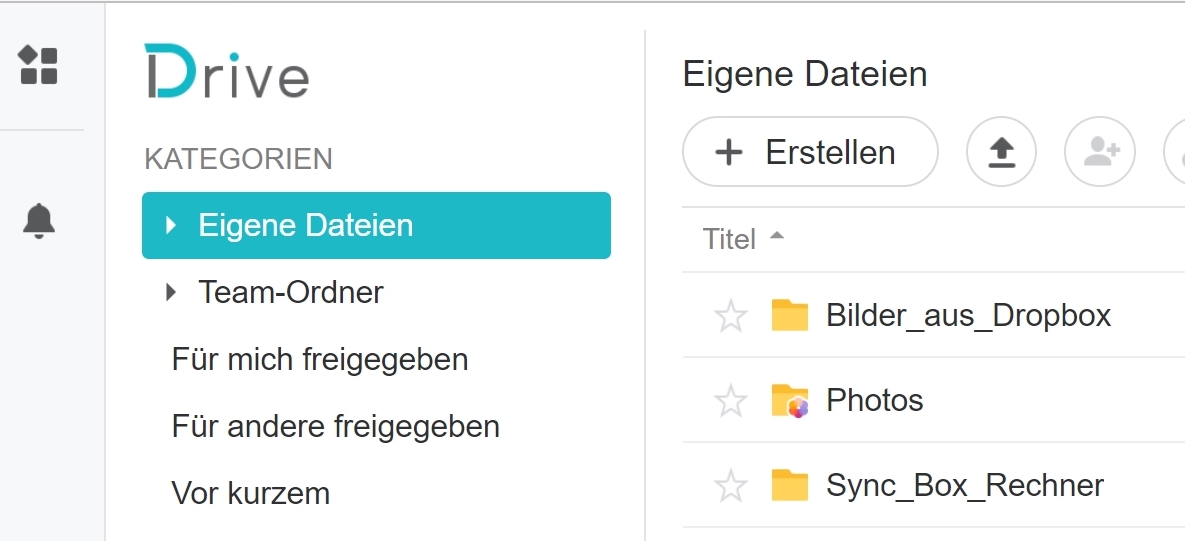The image size is (1185, 541).
Task: Open the Sync_Box_Rechner folder name
Action: pyautogui.click(x=965, y=485)
